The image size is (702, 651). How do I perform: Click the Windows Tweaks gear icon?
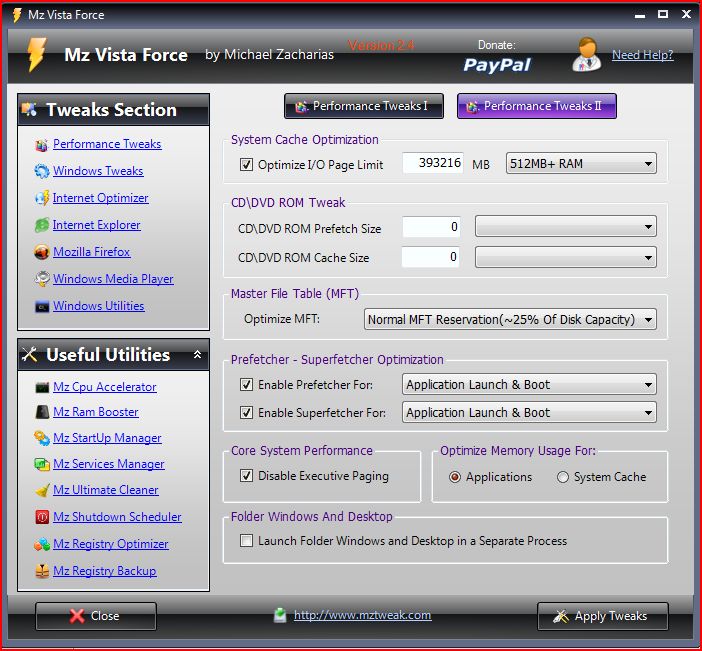click(42, 171)
